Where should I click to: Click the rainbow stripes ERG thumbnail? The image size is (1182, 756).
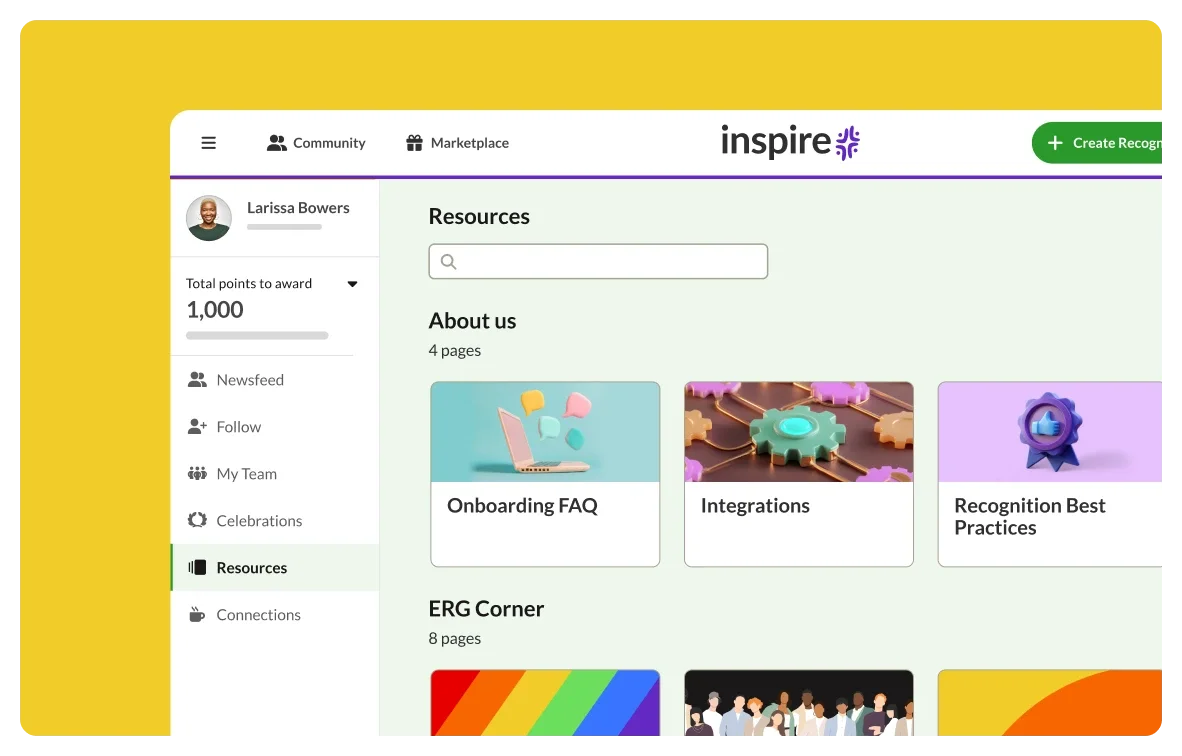pyautogui.click(x=545, y=702)
